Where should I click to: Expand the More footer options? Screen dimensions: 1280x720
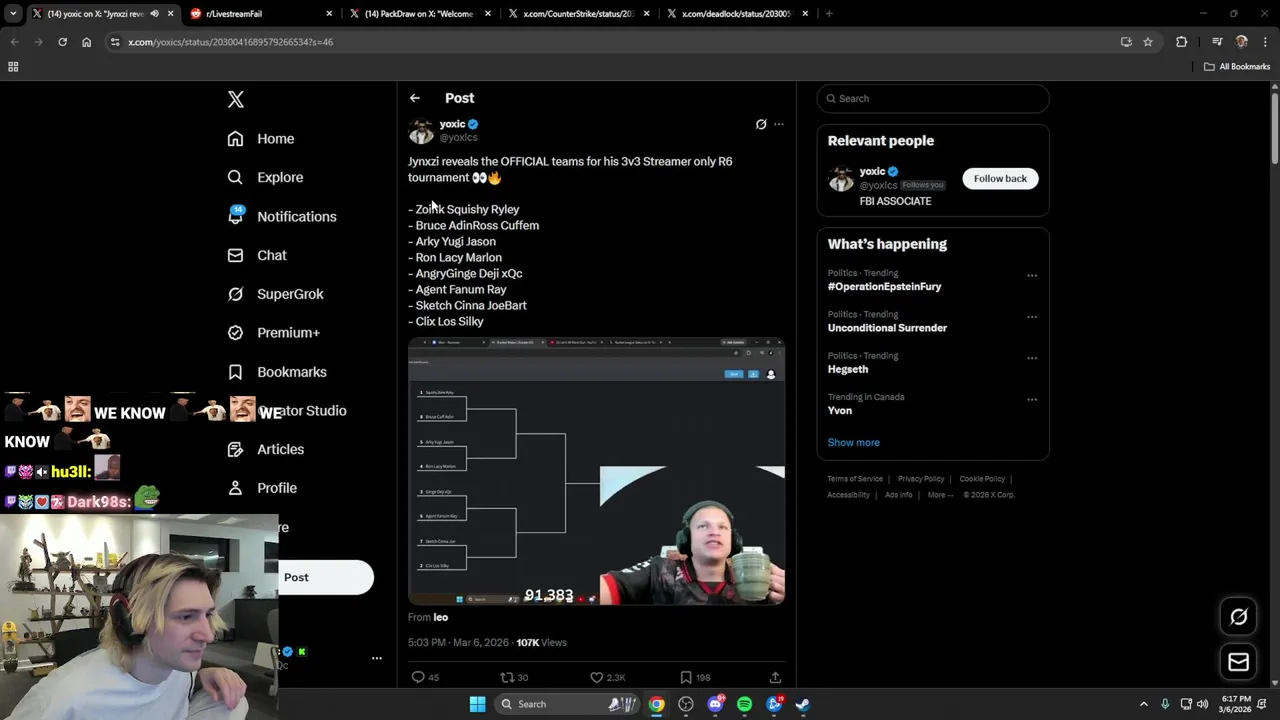[939, 495]
